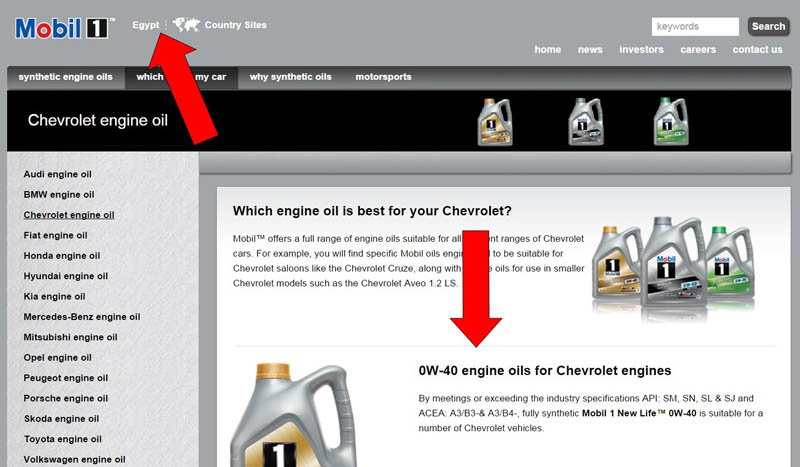800x467 pixels.
Task: Go to the motorsports tab
Action: [383, 77]
